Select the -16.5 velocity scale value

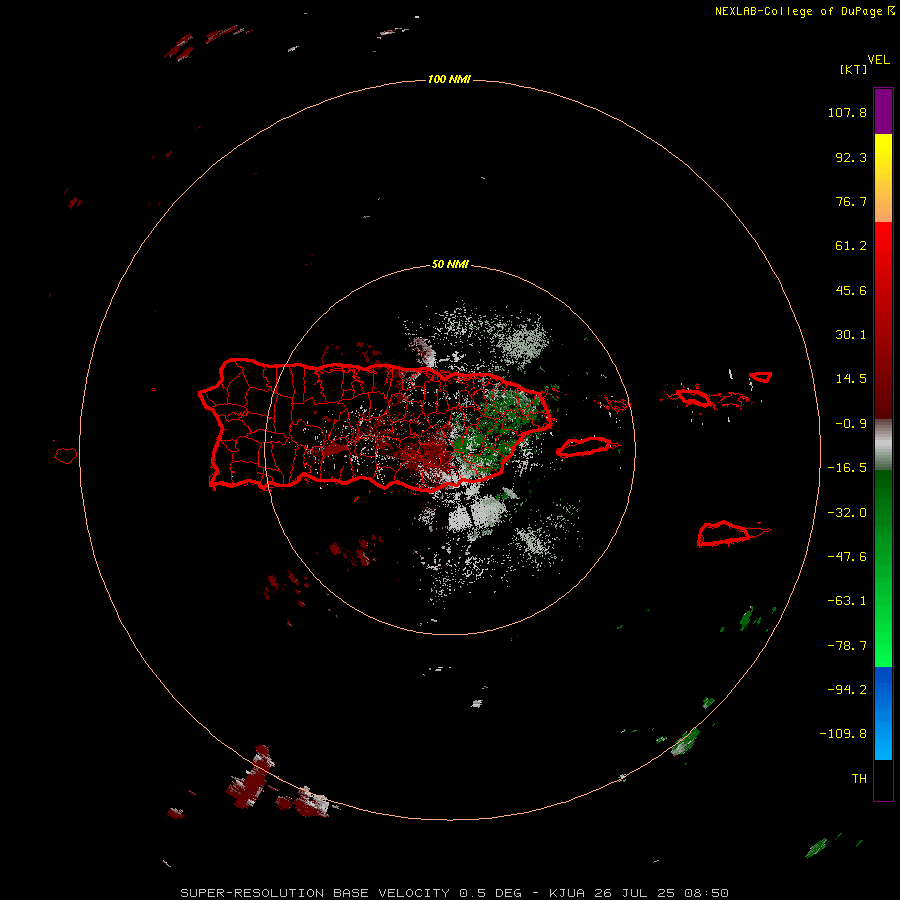tap(847, 468)
